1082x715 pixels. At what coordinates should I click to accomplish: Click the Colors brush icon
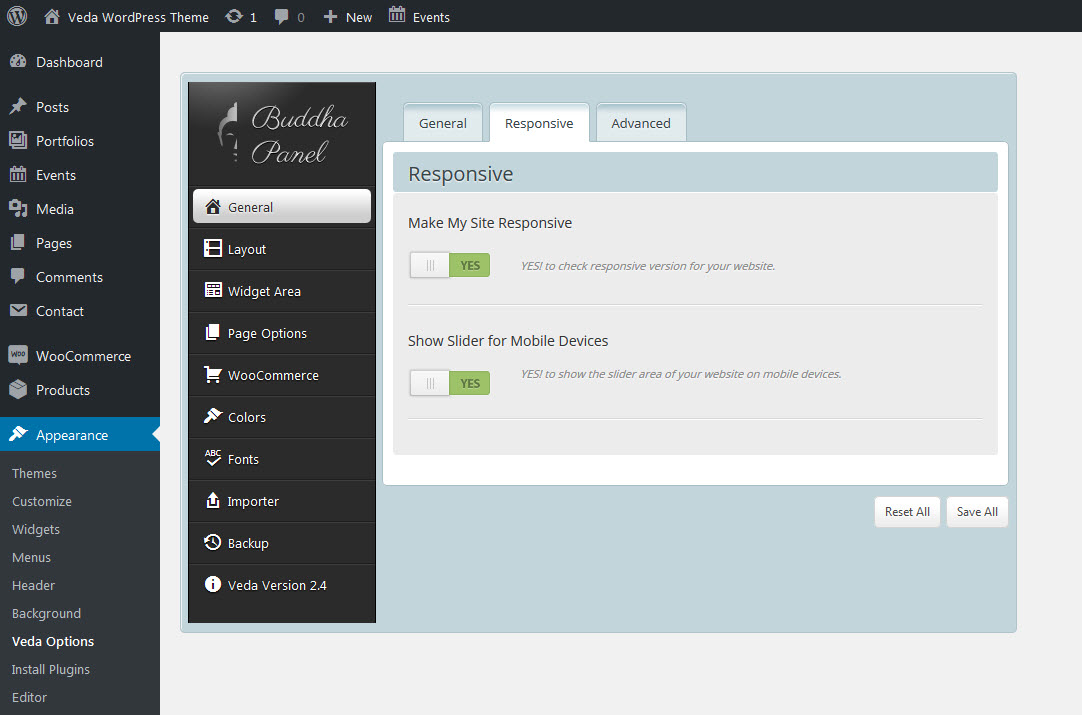[213, 415]
